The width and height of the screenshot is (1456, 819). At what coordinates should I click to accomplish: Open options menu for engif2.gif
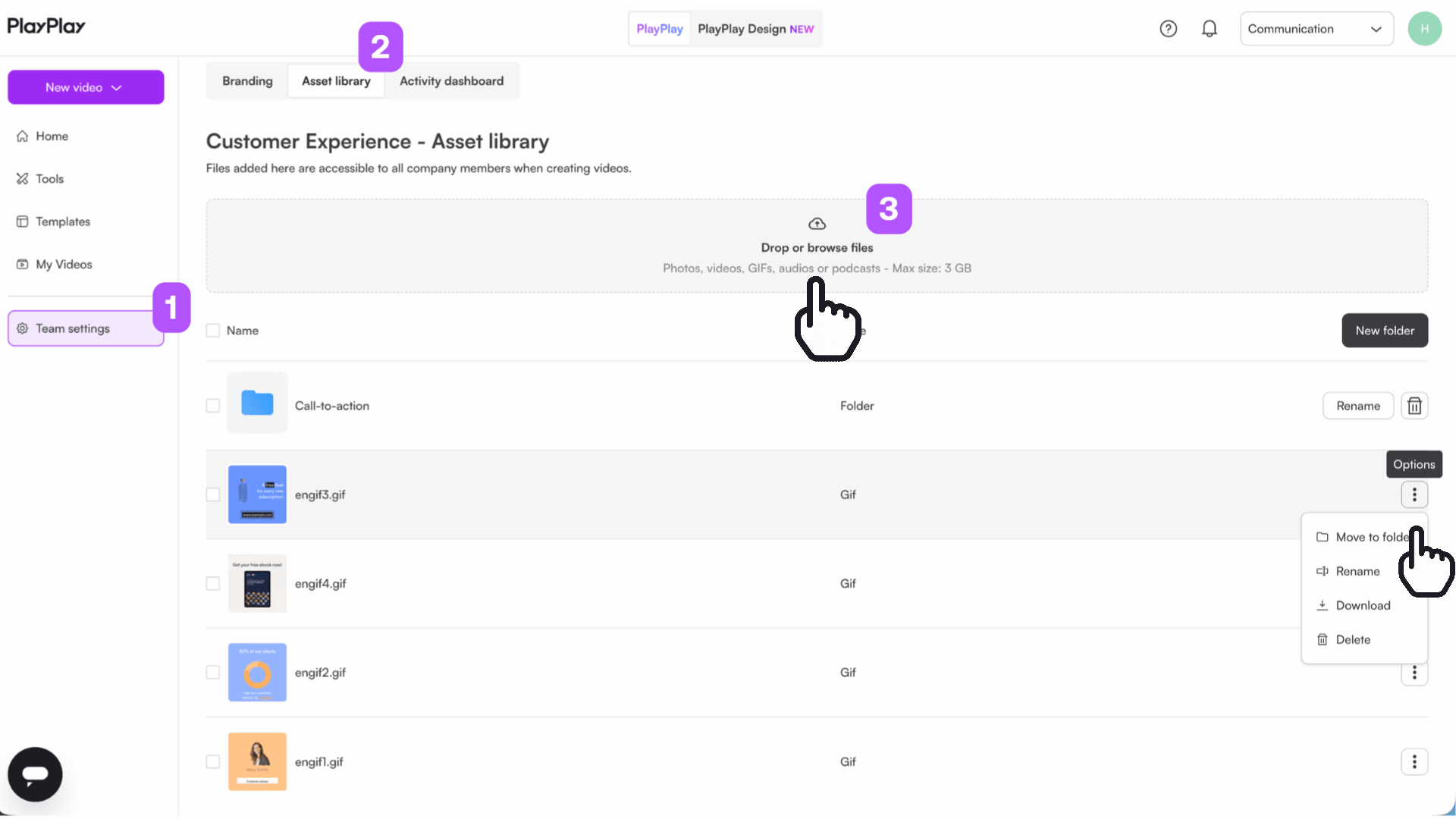tap(1414, 673)
